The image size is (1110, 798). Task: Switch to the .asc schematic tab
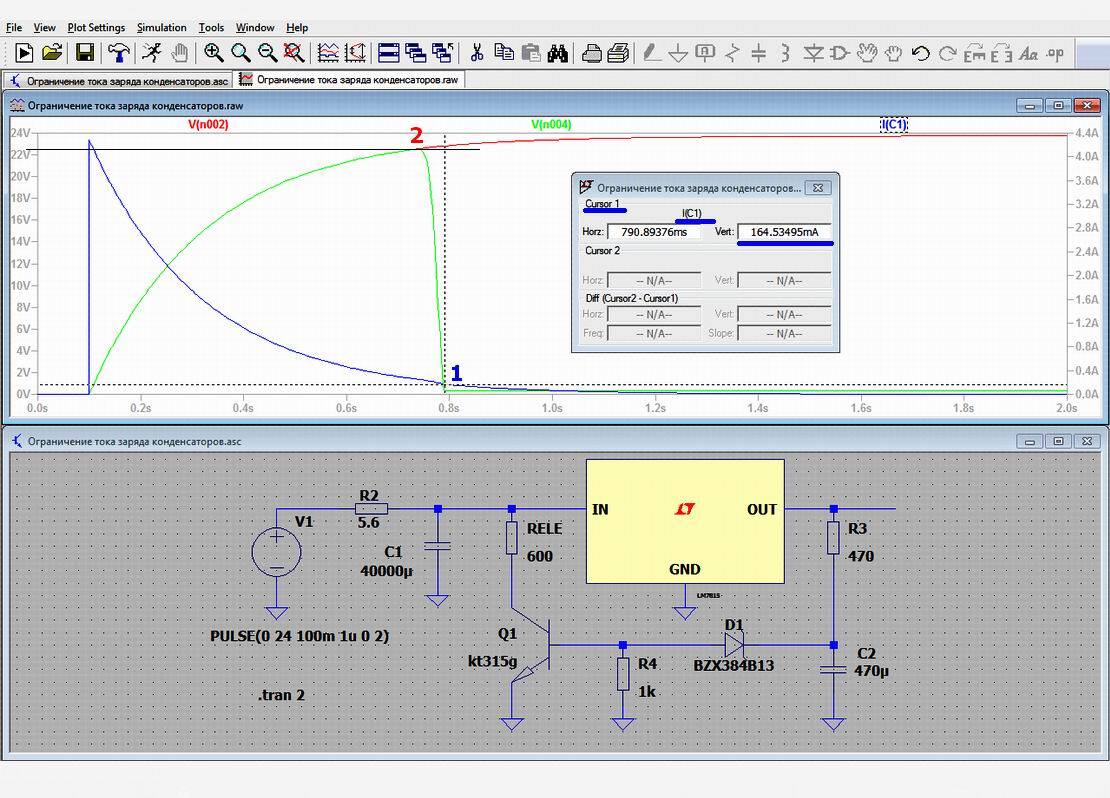point(119,81)
